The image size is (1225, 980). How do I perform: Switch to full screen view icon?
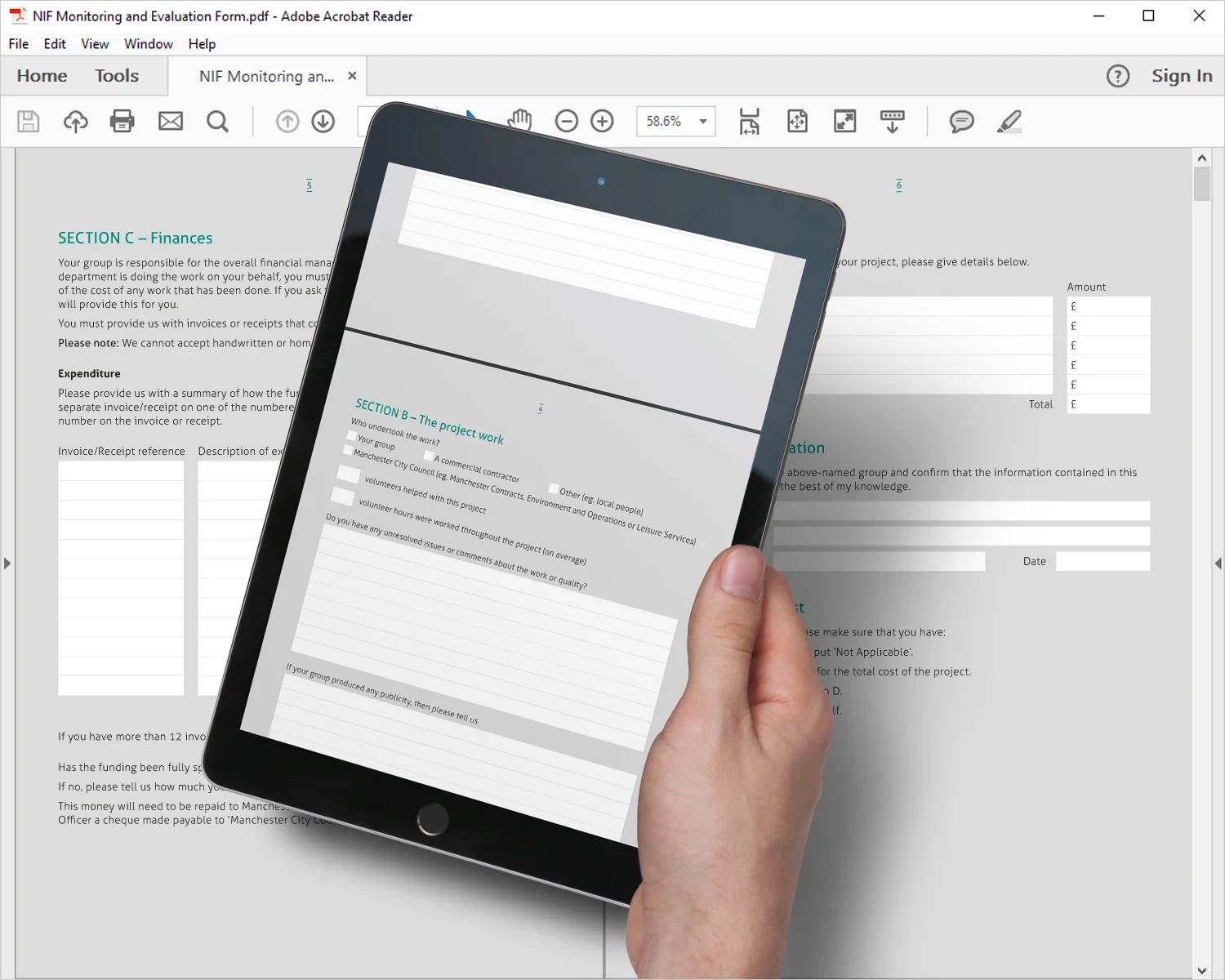point(845,122)
